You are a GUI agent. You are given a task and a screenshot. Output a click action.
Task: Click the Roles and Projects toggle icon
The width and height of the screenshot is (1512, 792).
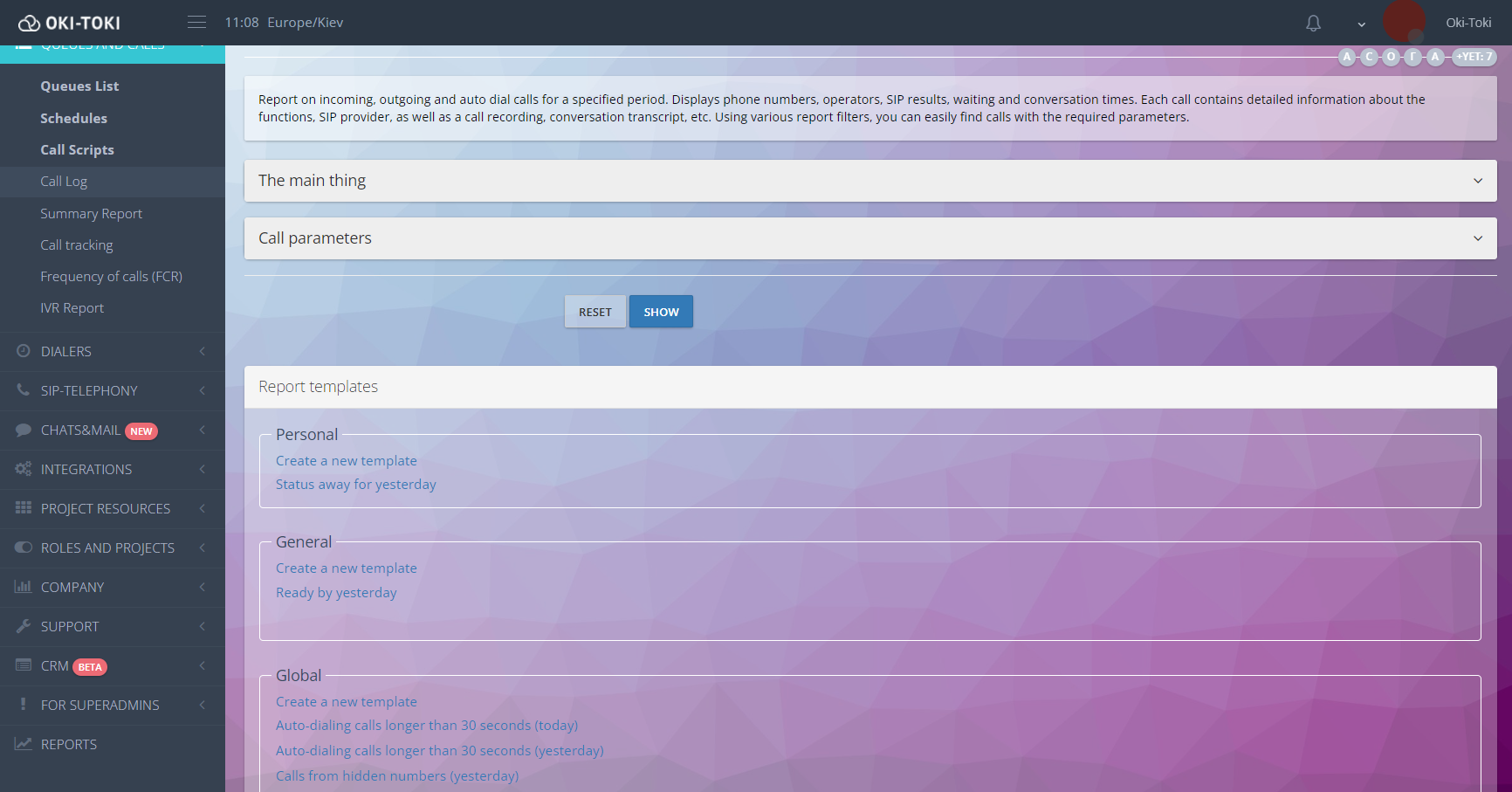click(24, 548)
